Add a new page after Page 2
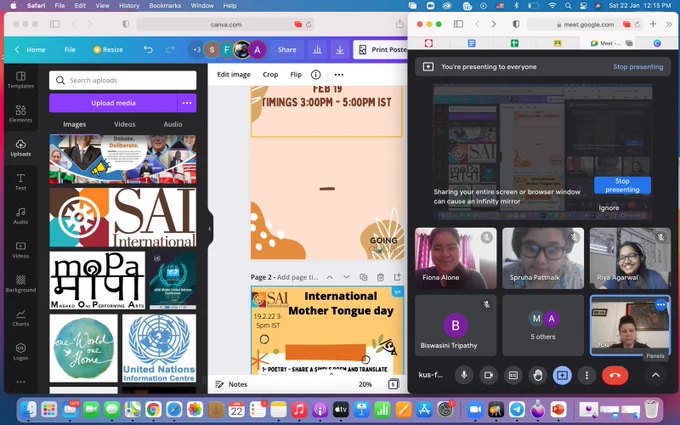 (x=397, y=277)
